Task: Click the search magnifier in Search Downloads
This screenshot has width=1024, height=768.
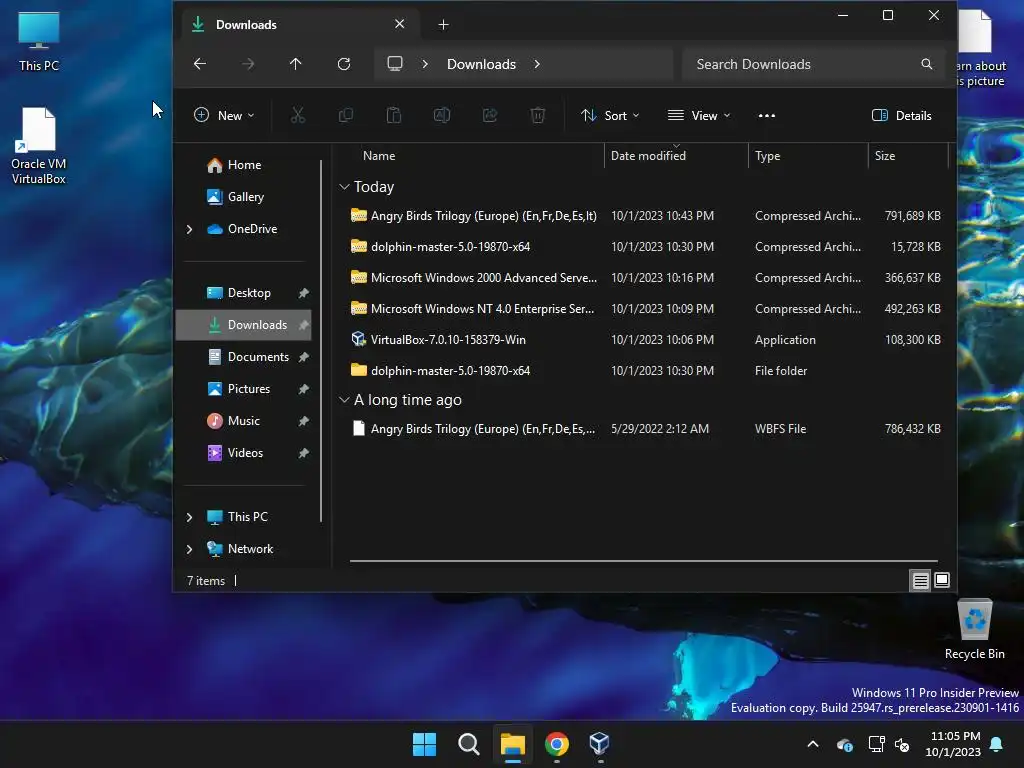Action: 927,64
